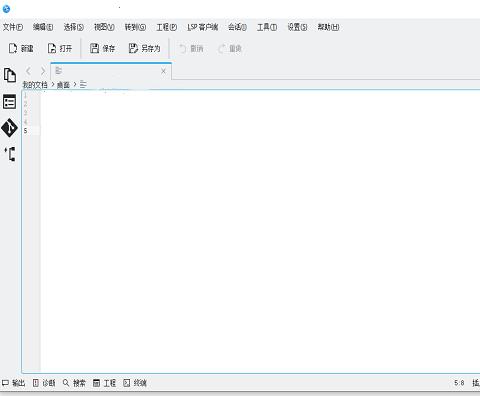Viewport: 480px width, 396px height.
Task: Toggle the 诊断 (Diagnostics) bottom panel
Action: coord(44,383)
